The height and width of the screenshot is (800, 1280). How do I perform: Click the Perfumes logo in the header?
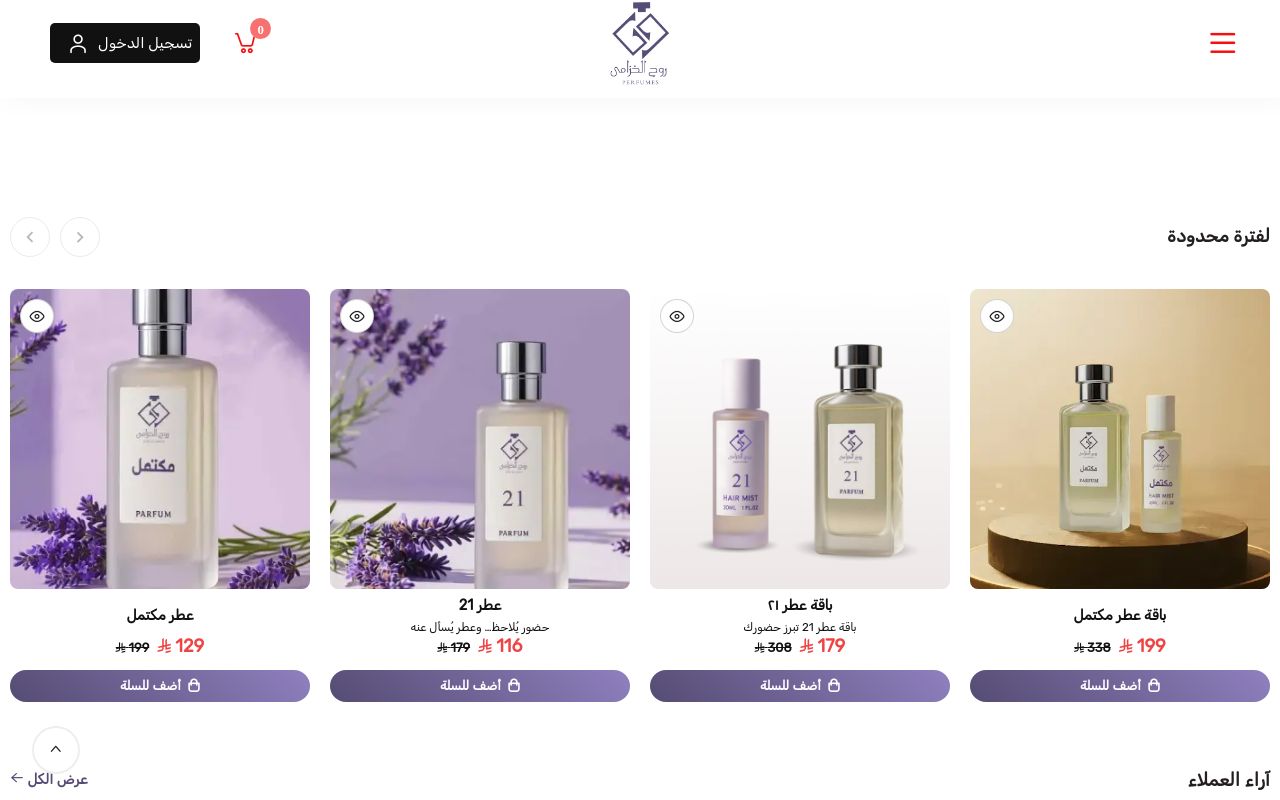tap(640, 43)
